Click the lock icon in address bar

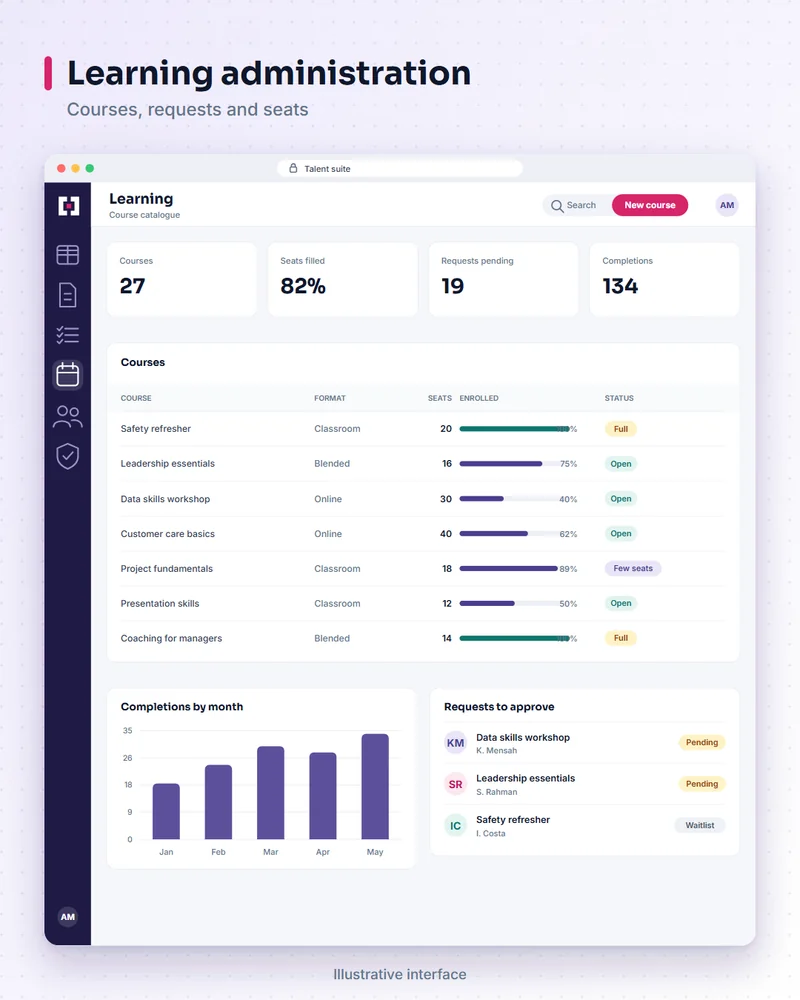point(293,168)
